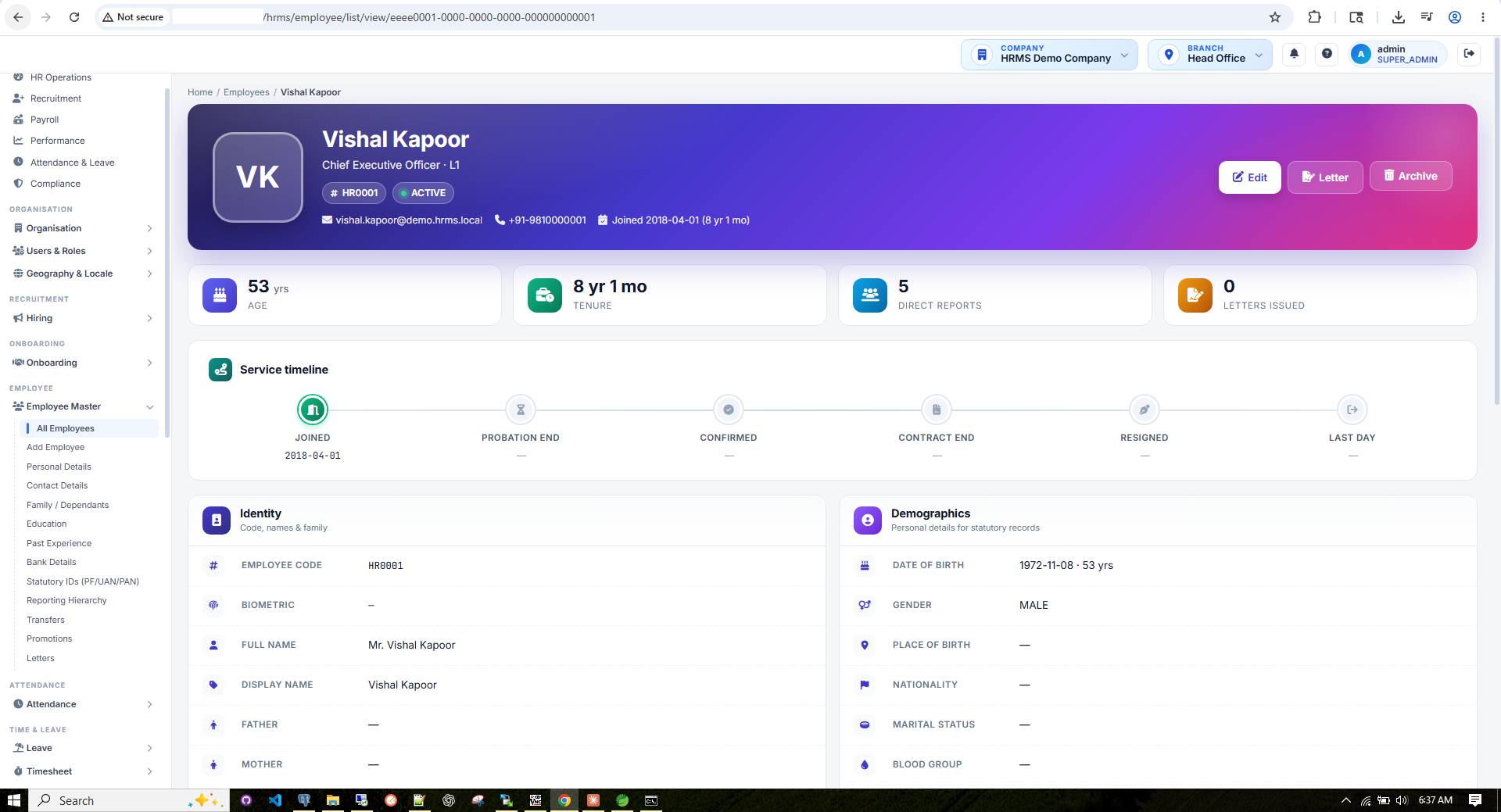The image size is (1501, 812).
Task: Open the Branch Head Office dropdown
Action: coord(1209,54)
